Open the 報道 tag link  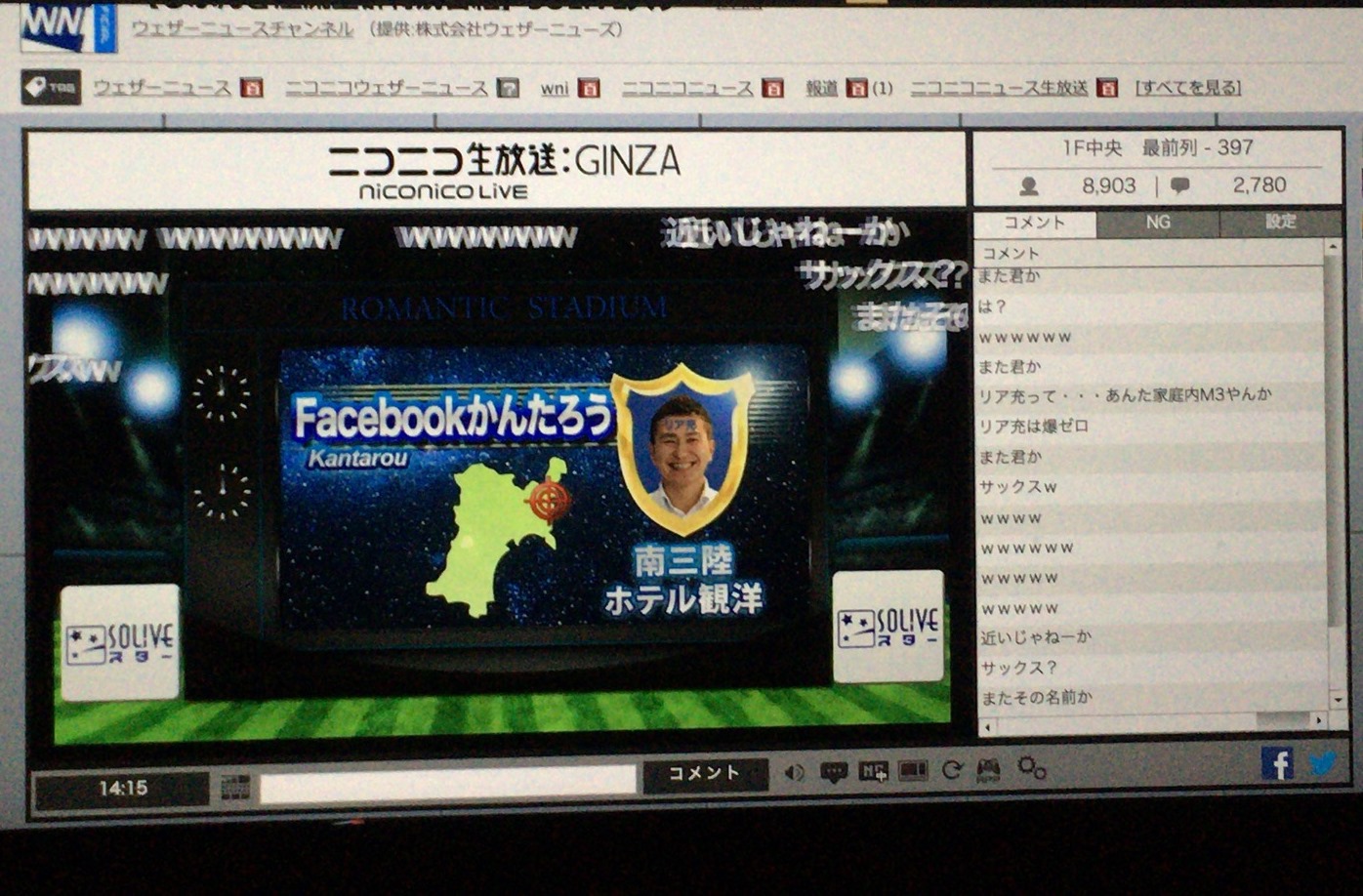822,88
